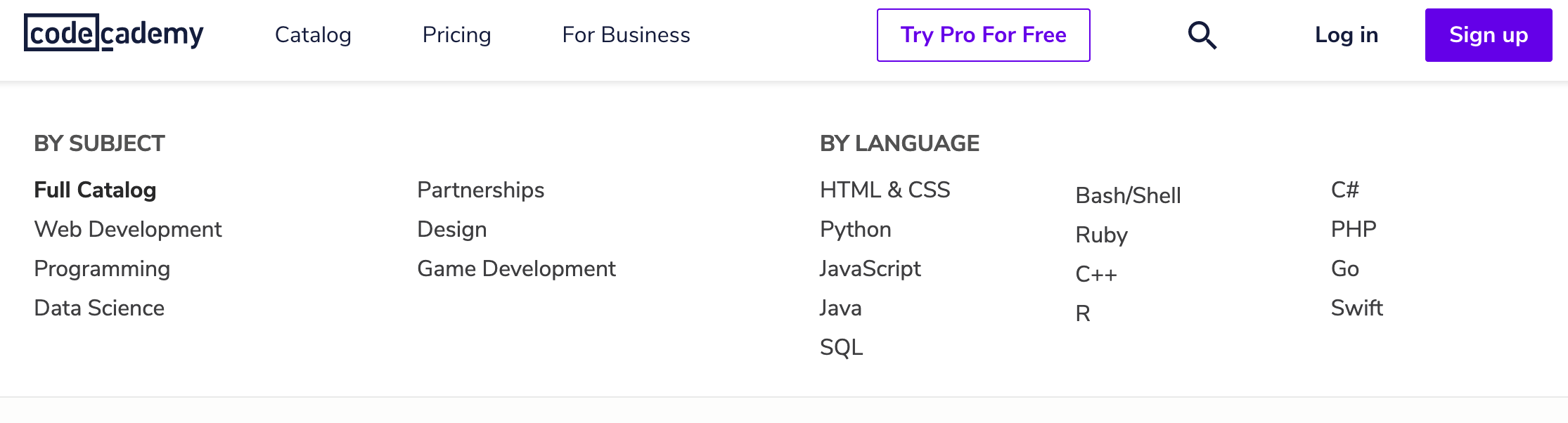
Task: Go to the Pricing page
Action: pyautogui.click(x=456, y=35)
